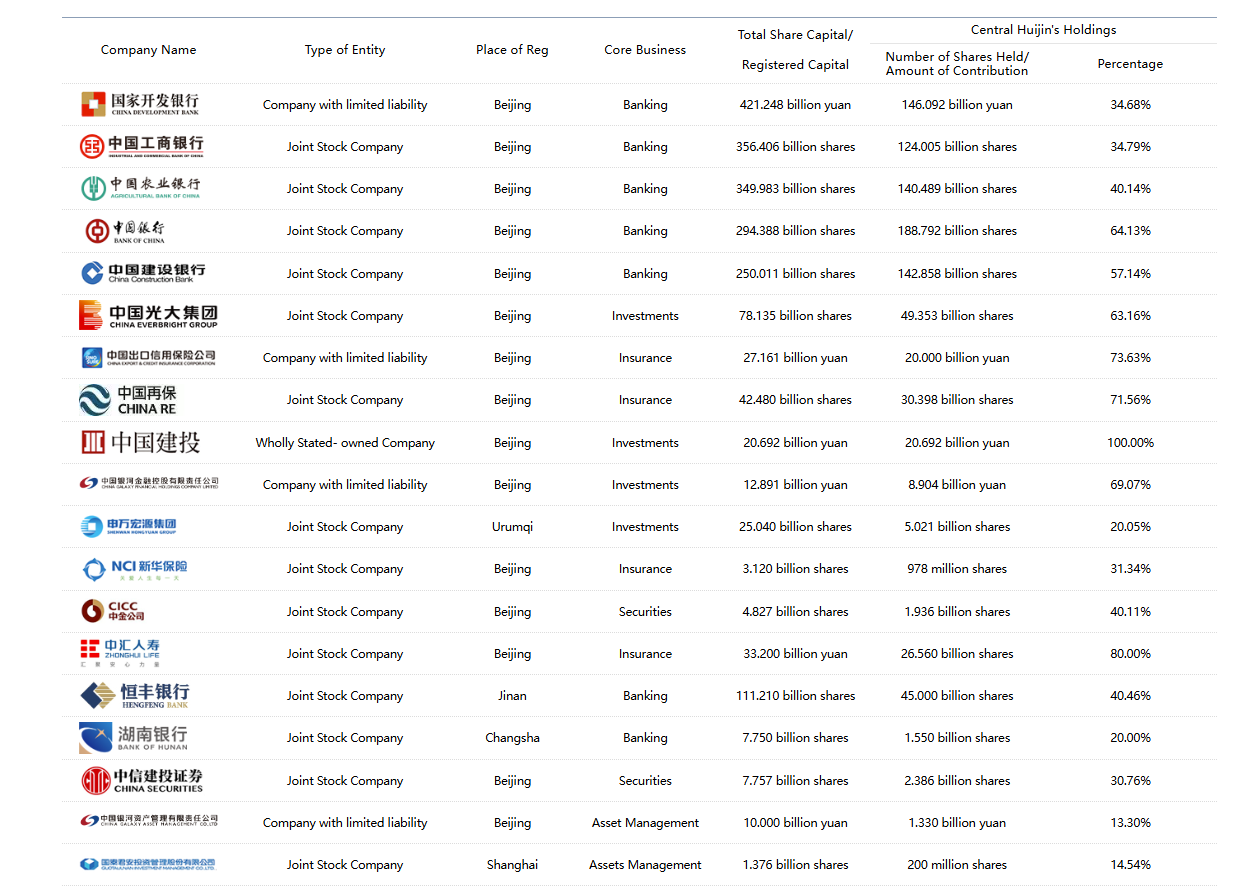
Task: Click the Company Name column header
Action: coord(148,50)
